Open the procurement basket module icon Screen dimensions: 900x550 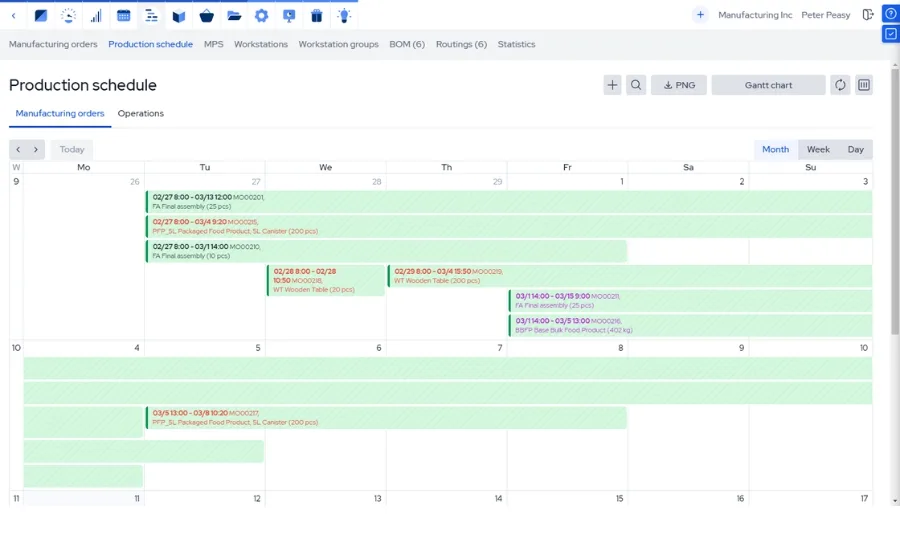tap(207, 16)
